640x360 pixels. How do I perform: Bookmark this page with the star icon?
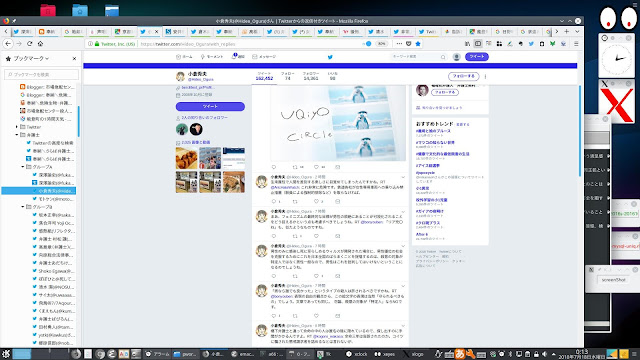tap(418, 44)
